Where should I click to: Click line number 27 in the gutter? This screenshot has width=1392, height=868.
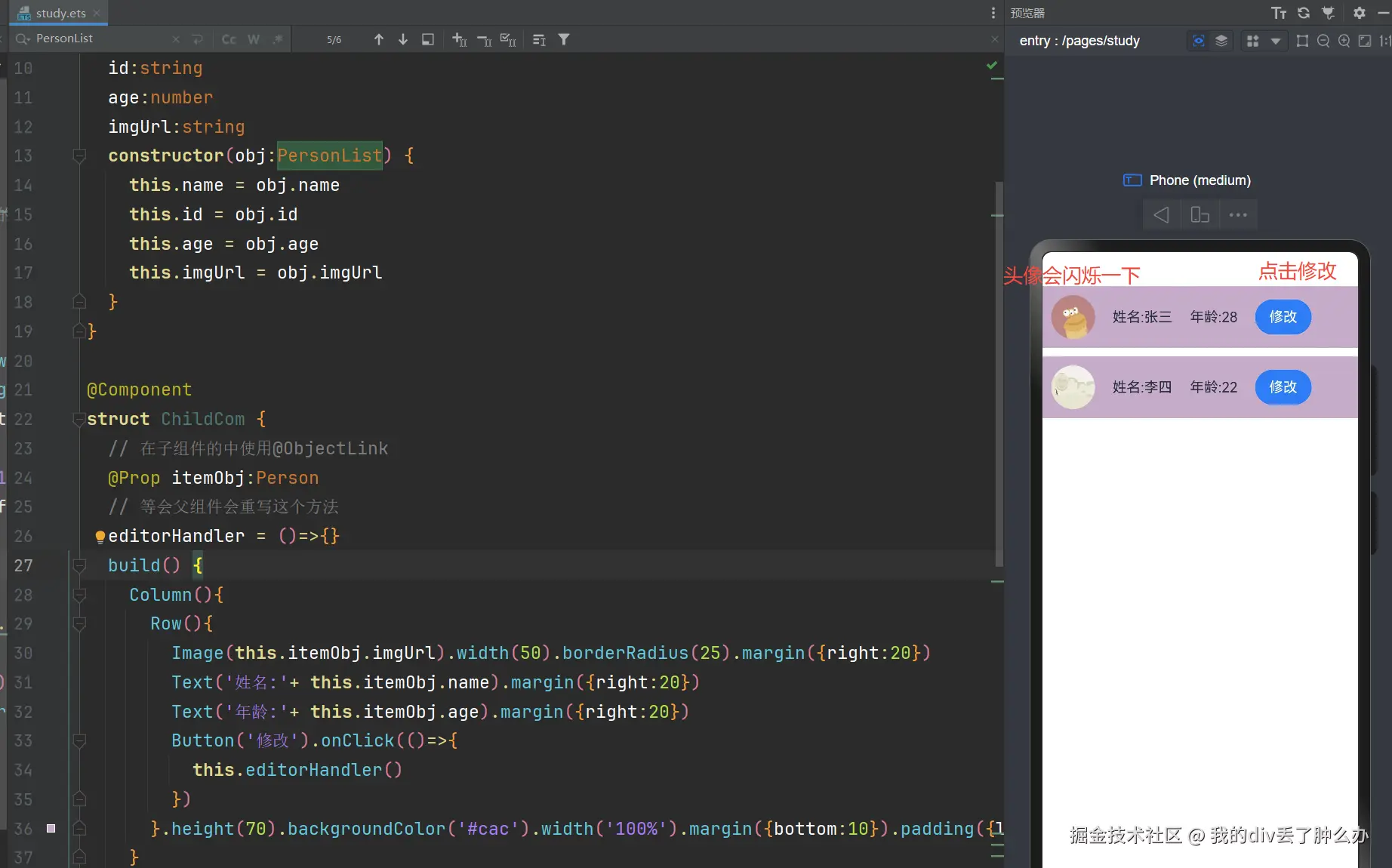click(x=23, y=565)
